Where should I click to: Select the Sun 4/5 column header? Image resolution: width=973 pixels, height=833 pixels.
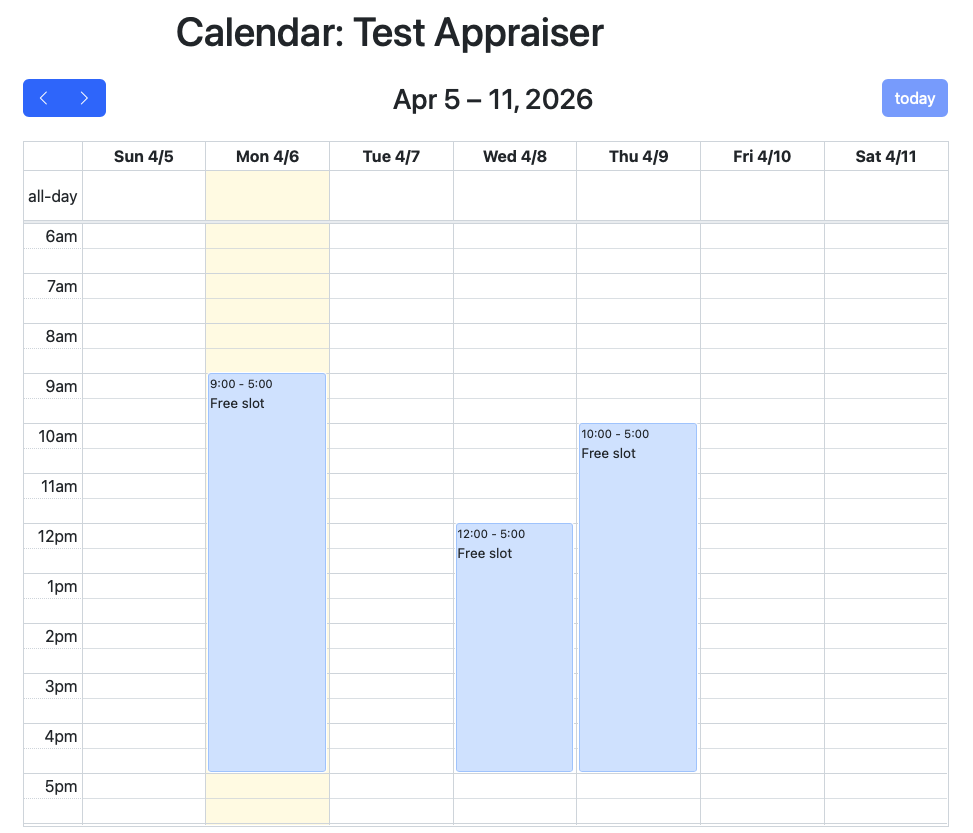point(144,156)
